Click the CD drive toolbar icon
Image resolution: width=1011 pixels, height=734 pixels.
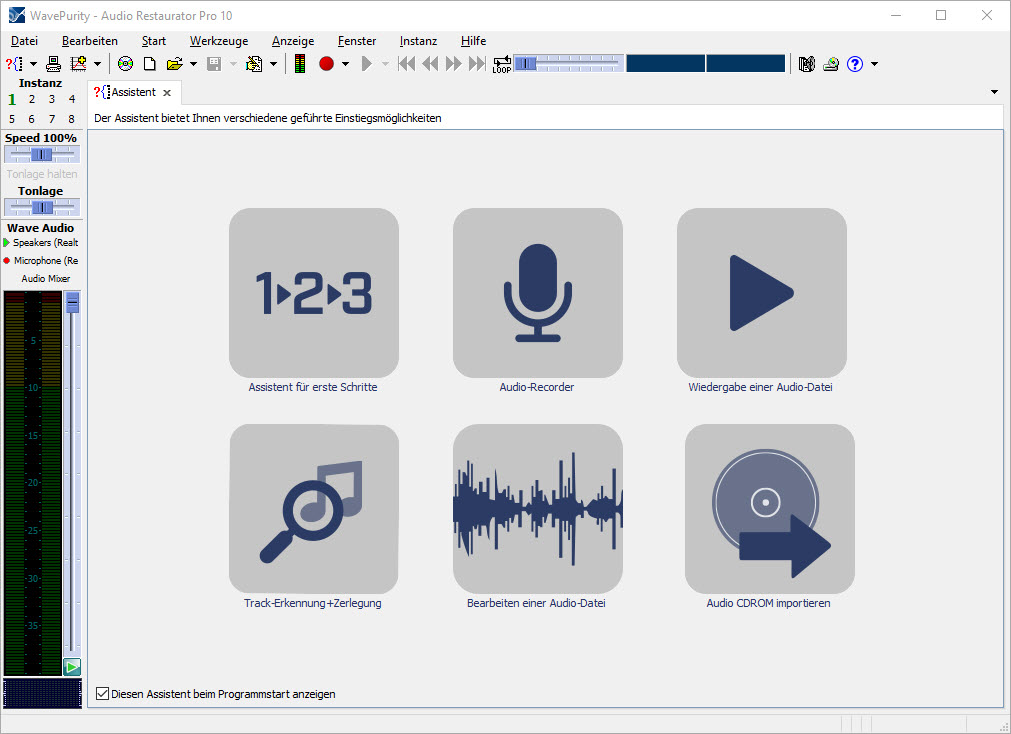click(x=831, y=64)
